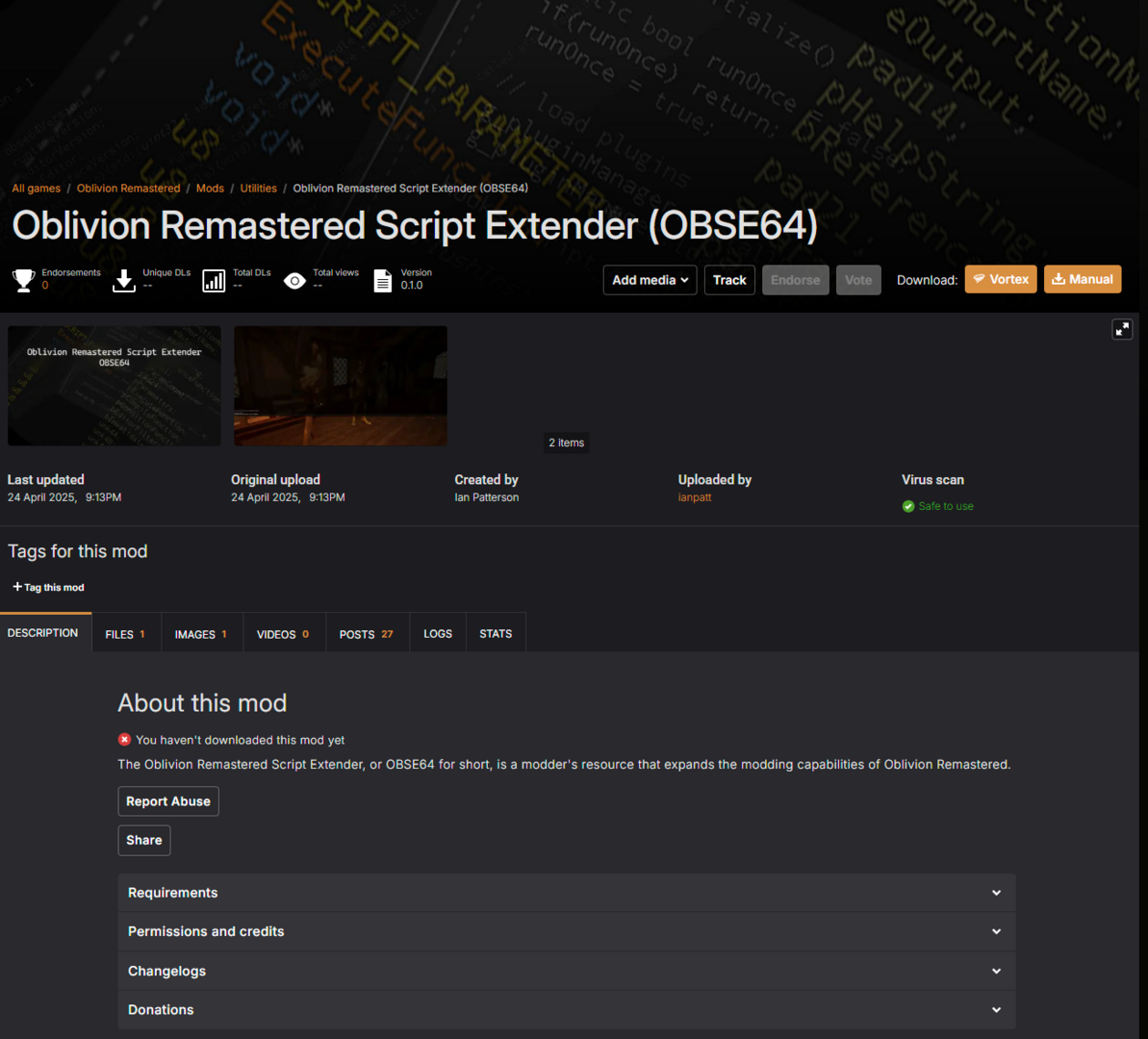
Task: Click the version number 0.1.0
Action: click(x=412, y=285)
